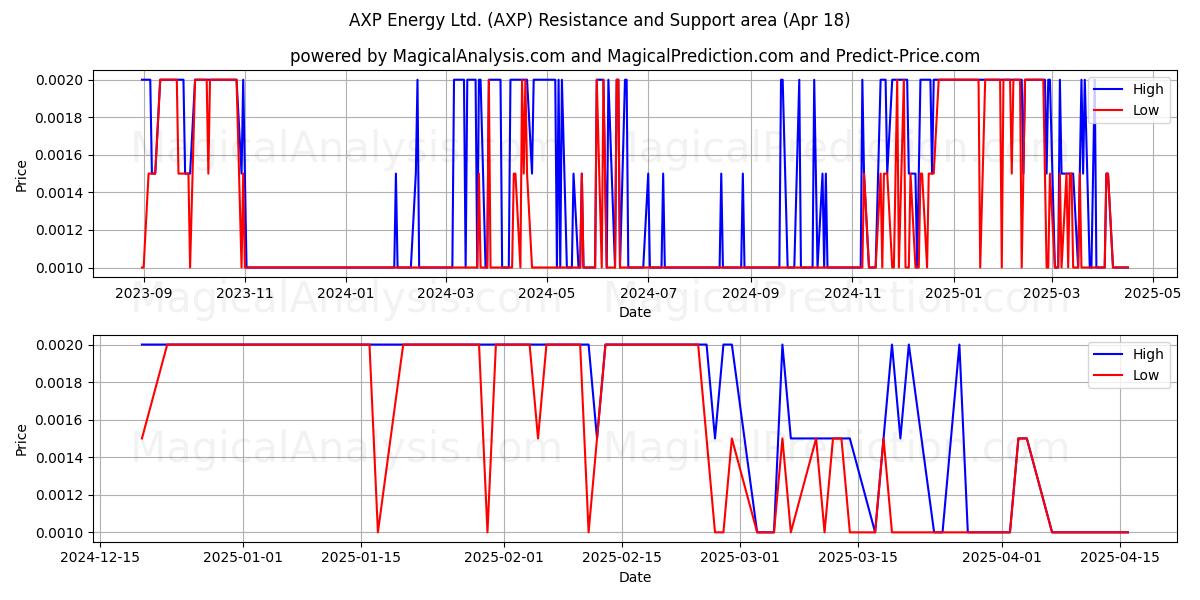This screenshot has height=600, width=1200.
Task: Click the '0.0014' y-axis value on the bottom chart
Action: tap(61, 458)
